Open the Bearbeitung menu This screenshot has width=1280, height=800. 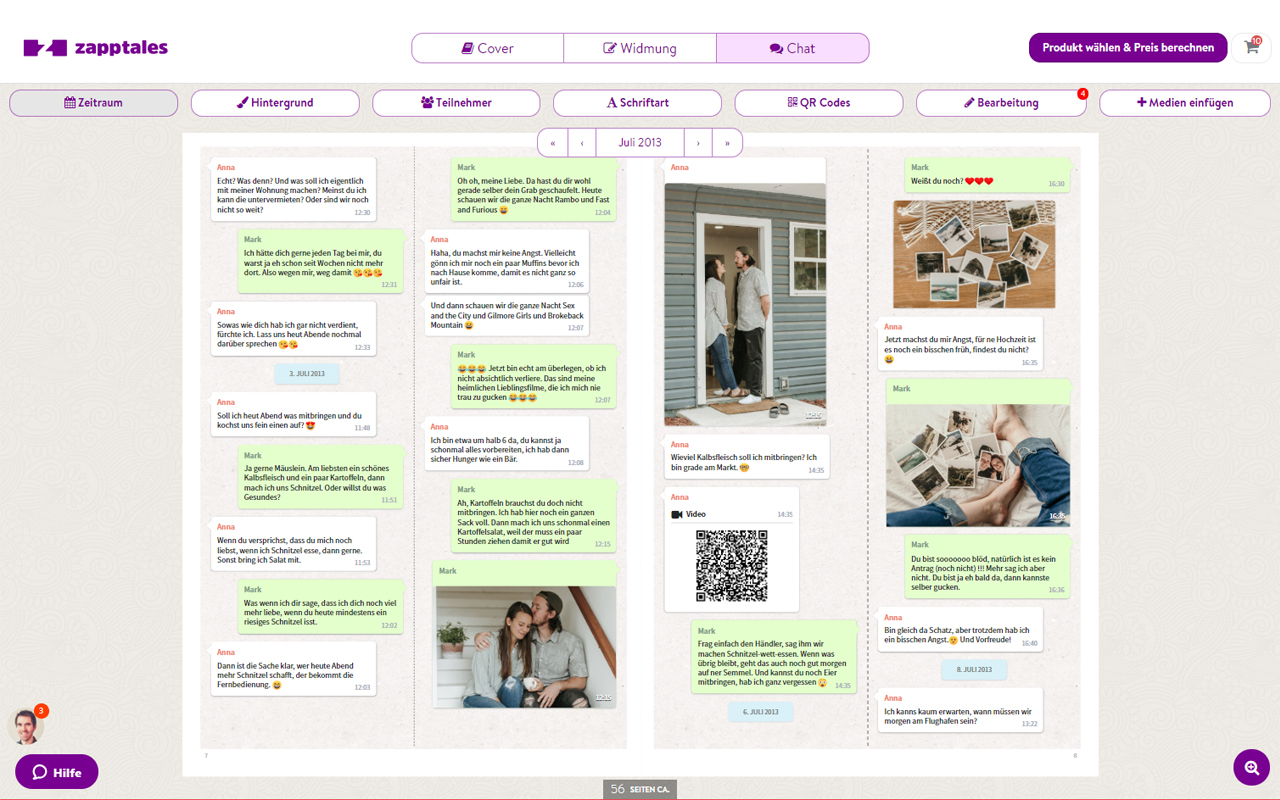(x=1000, y=103)
